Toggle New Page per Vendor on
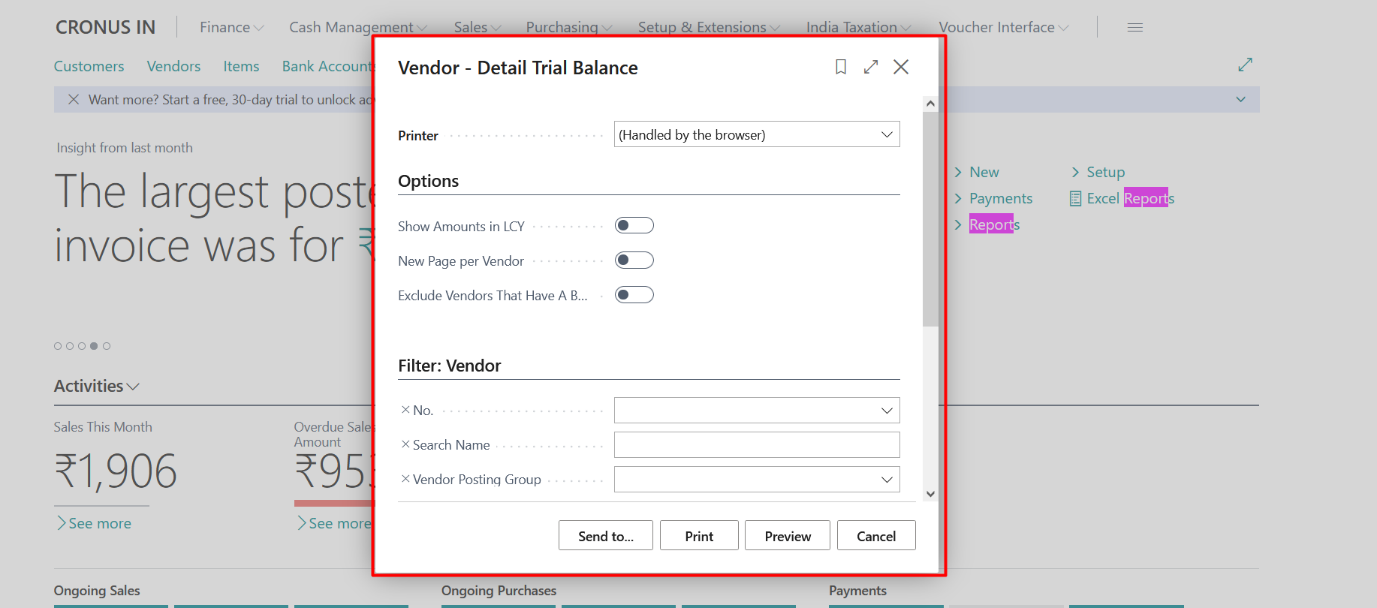Screen dimensions: 1377x608 [634, 259]
